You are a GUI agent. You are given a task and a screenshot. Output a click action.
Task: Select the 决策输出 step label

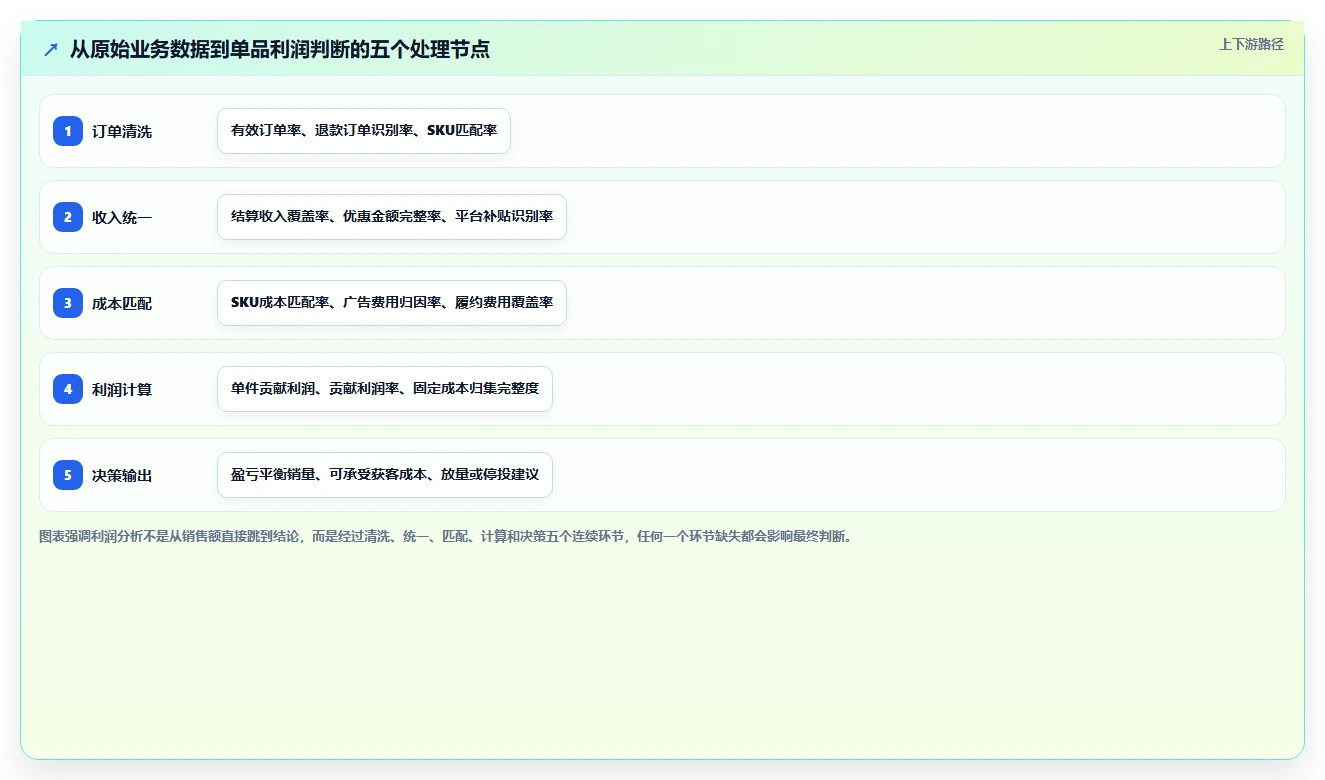pos(122,475)
